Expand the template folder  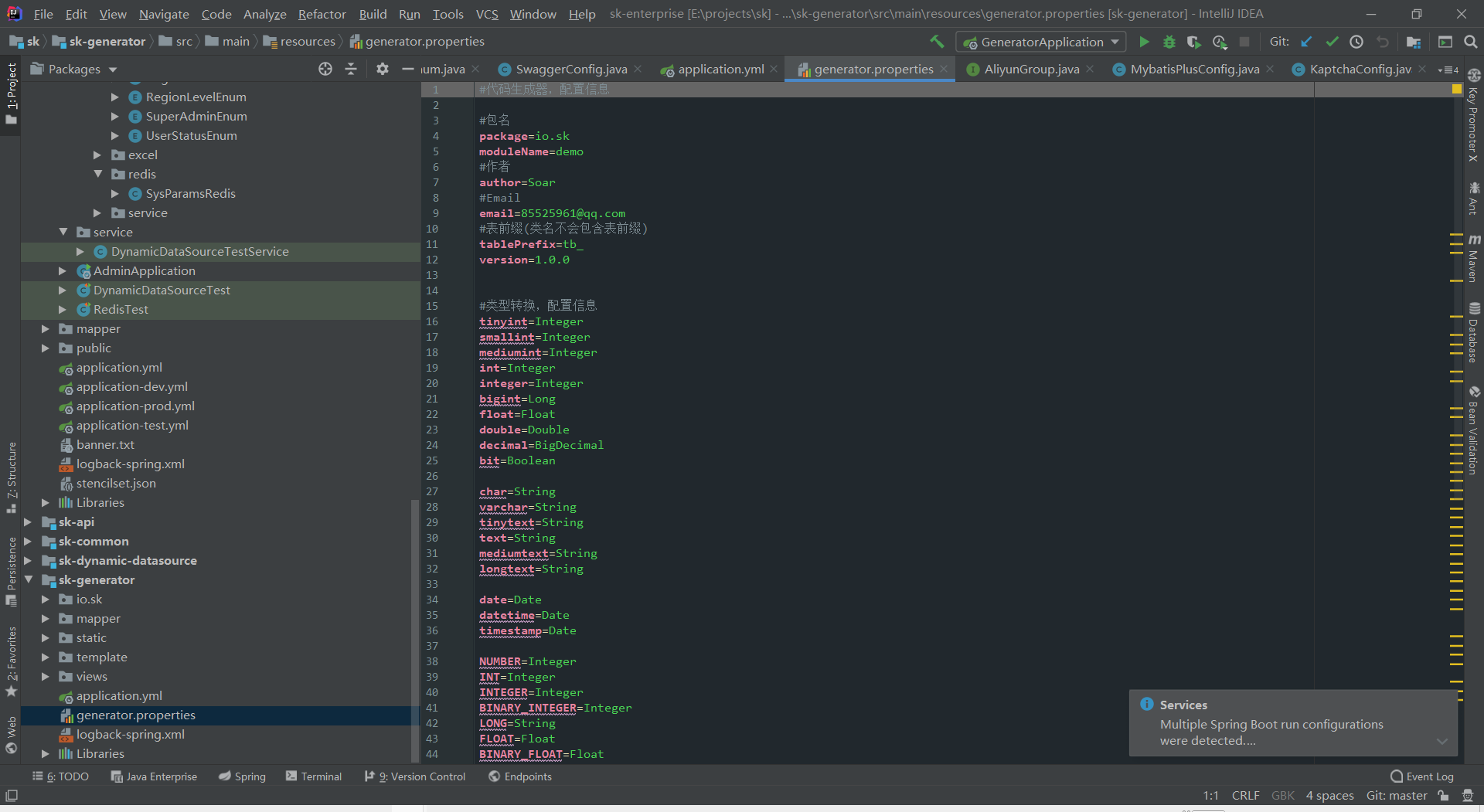(46, 657)
